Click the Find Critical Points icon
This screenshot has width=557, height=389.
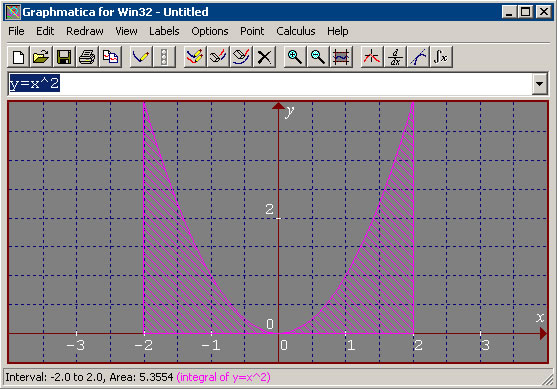coord(372,57)
